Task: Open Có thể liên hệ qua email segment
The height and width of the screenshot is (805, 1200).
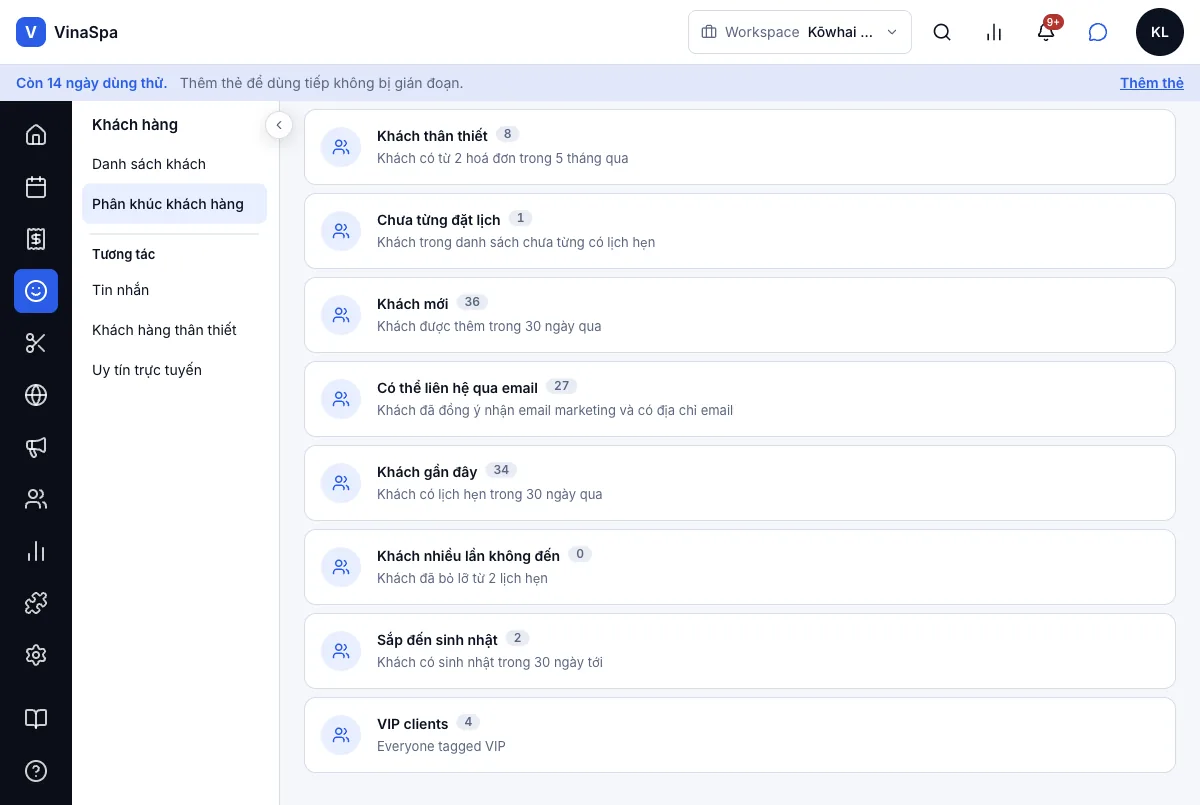Action: pos(740,399)
